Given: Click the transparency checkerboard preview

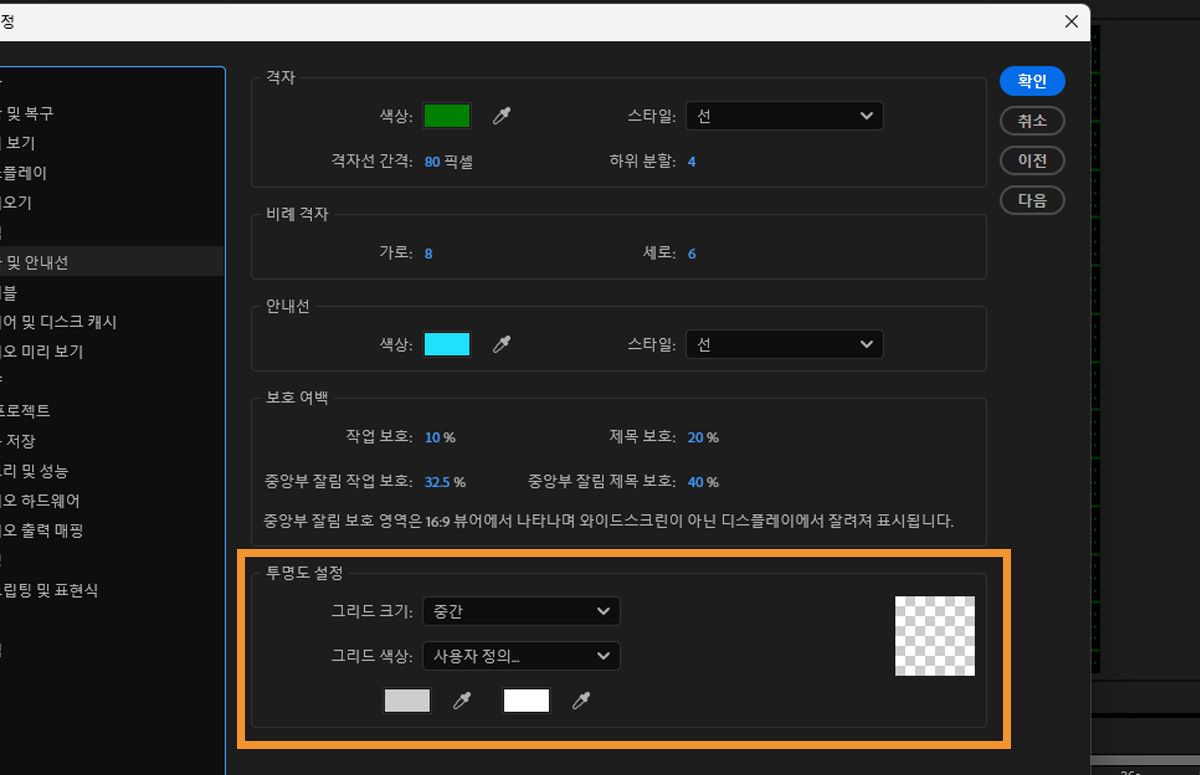Looking at the screenshot, I should point(934,635).
